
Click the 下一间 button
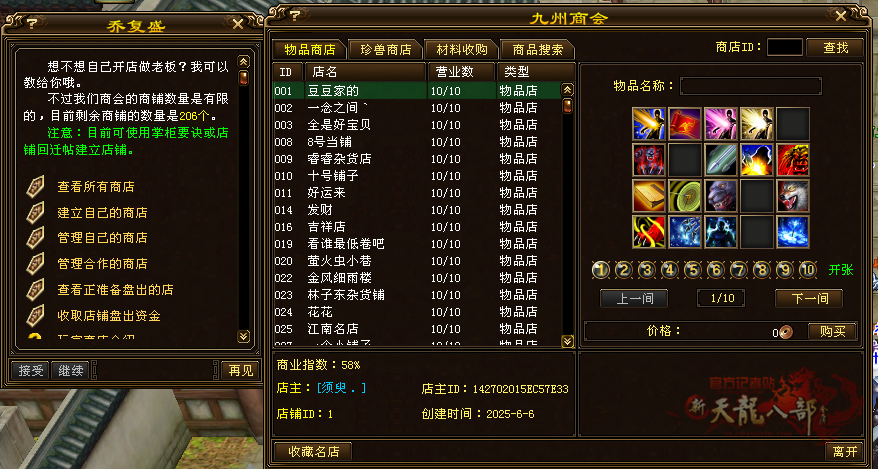pyautogui.click(x=809, y=298)
